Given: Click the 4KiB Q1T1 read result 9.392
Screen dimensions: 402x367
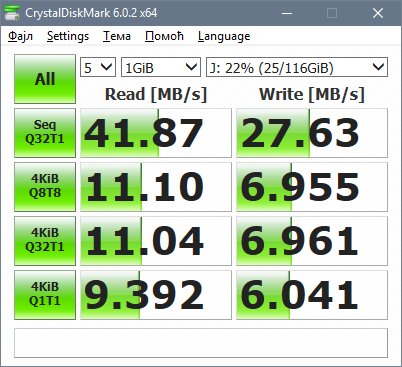Looking at the screenshot, I should coord(156,295).
